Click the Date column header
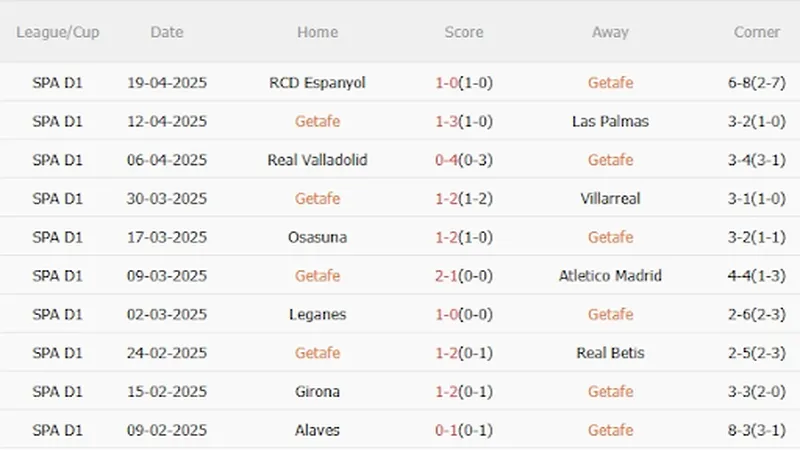This screenshot has width=800, height=450. coord(167,32)
